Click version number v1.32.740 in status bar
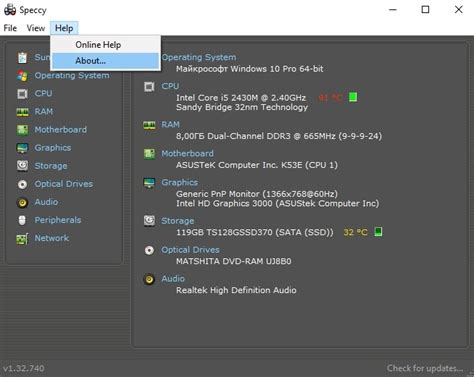This screenshot has height=377, width=474. pos(24,368)
